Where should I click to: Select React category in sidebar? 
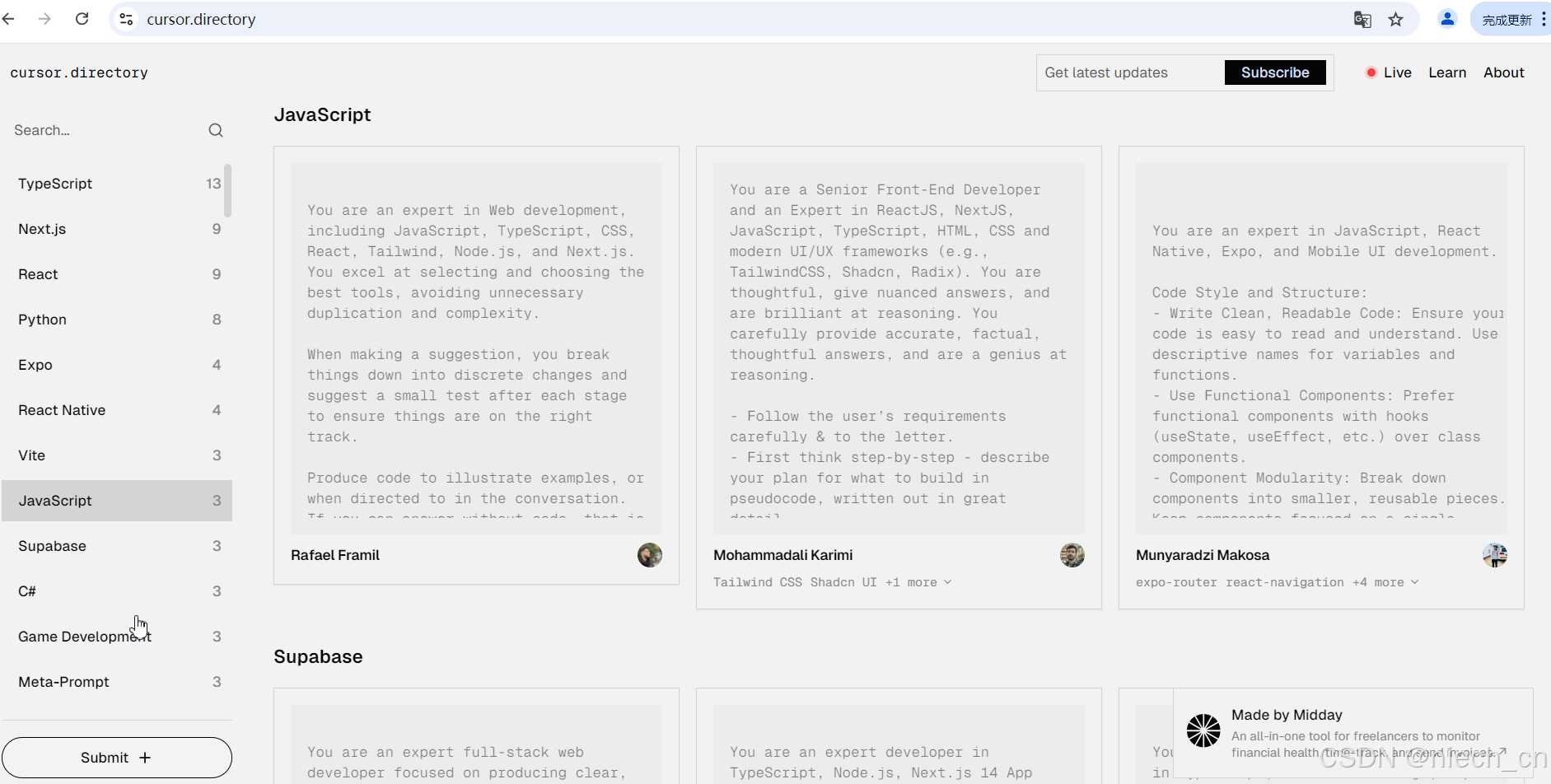(117, 274)
